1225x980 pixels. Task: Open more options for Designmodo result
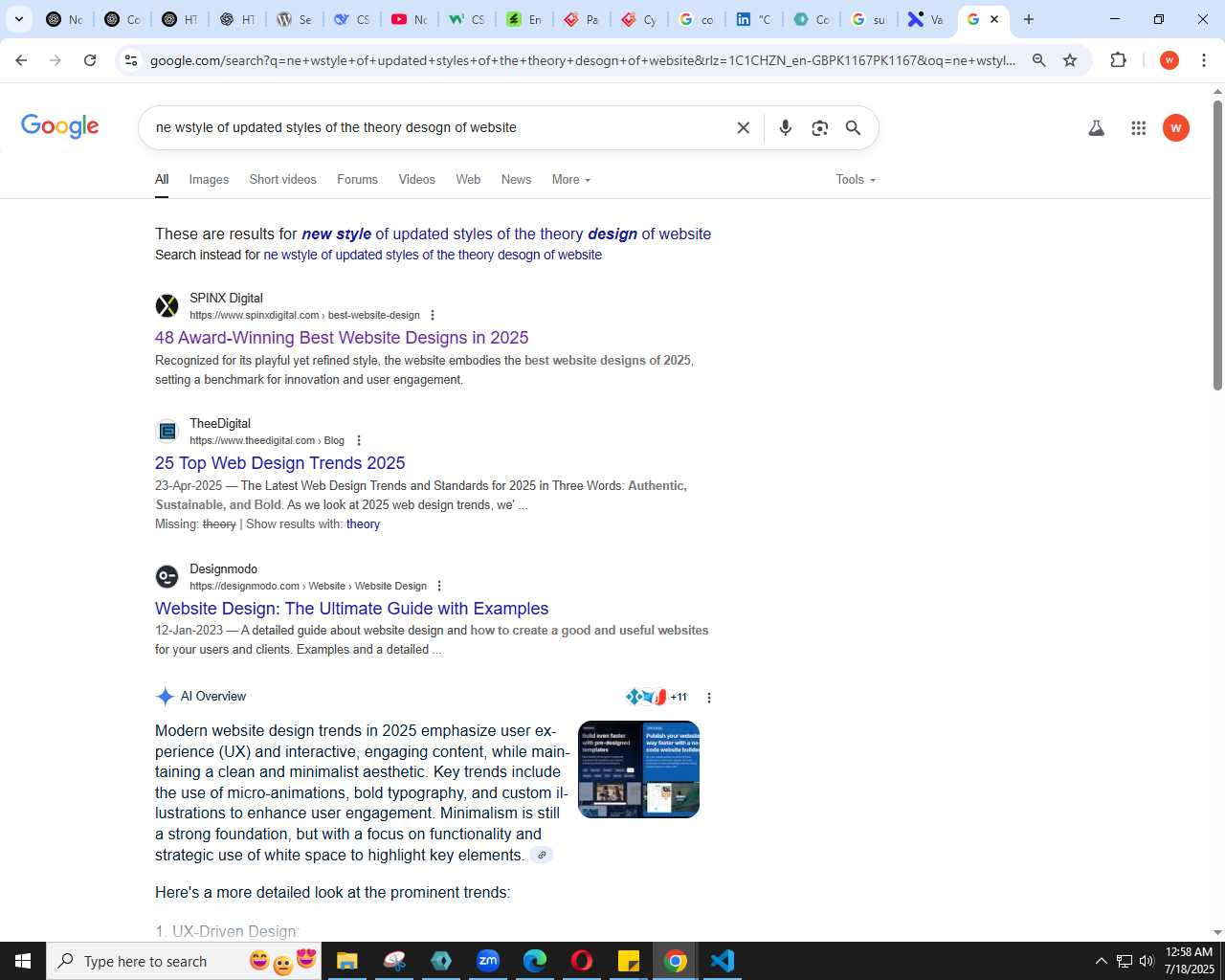[439, 586]
